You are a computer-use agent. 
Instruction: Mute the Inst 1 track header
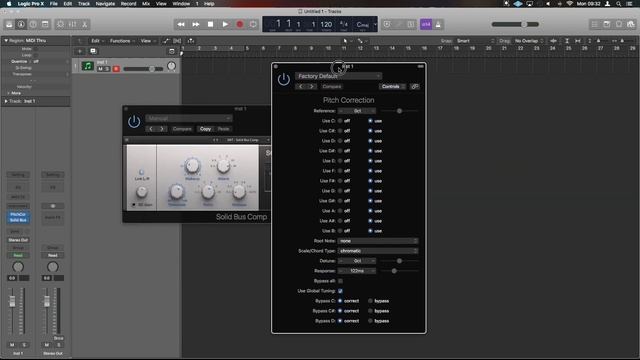(x=100, y=69)
